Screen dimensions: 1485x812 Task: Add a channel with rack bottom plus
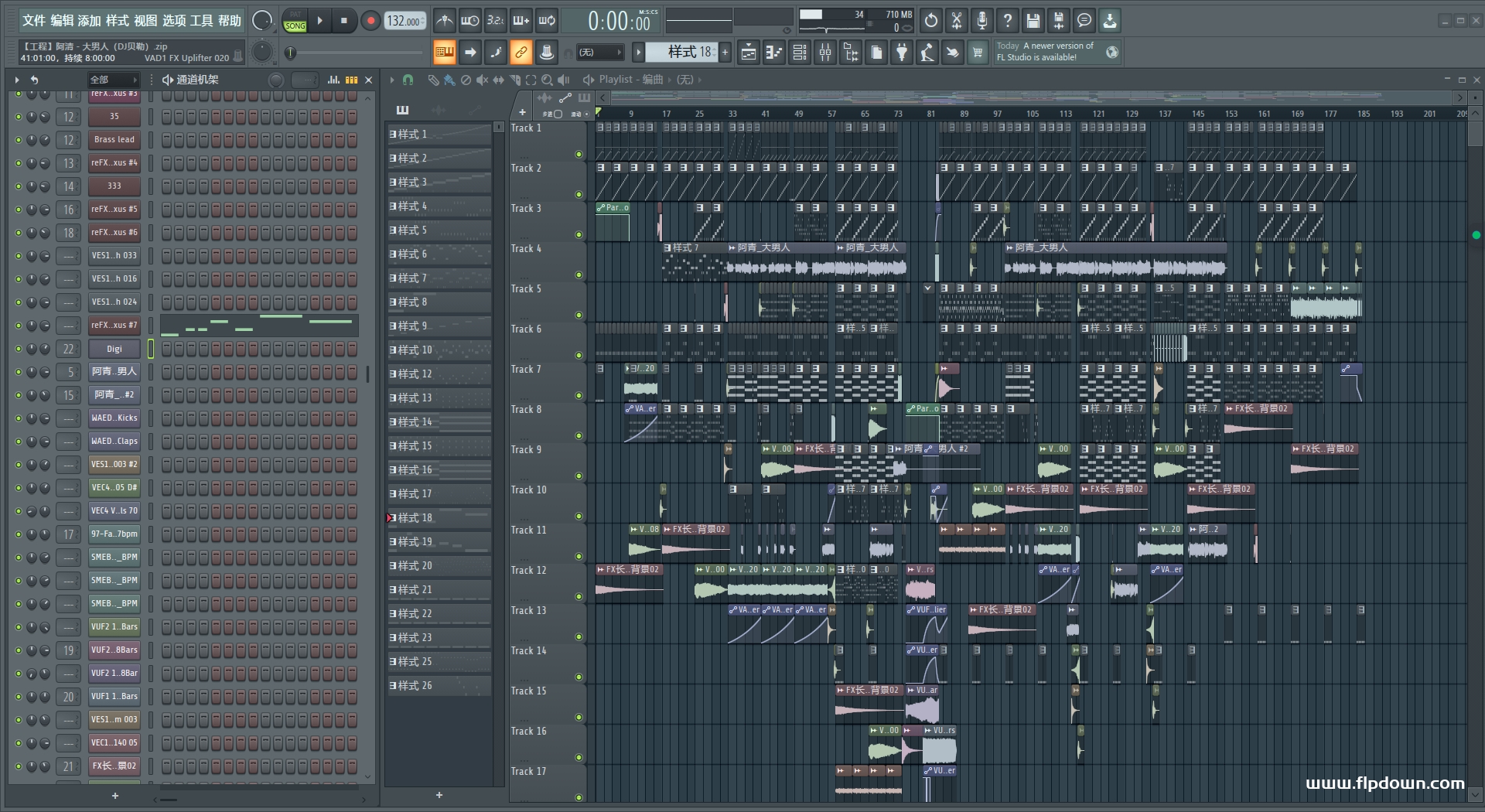point(115,796)
